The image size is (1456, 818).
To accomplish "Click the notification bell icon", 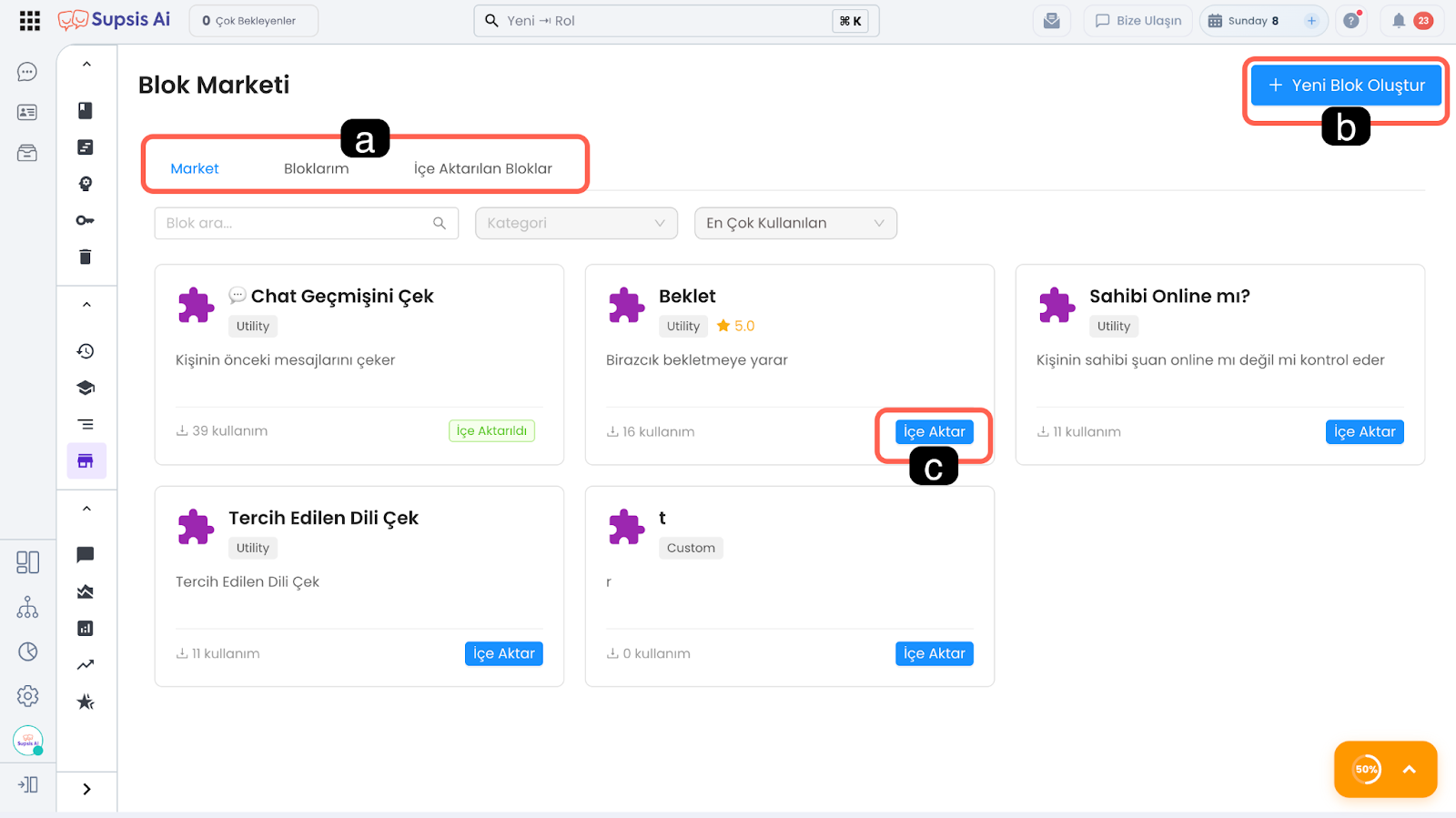I will 1399,21.
